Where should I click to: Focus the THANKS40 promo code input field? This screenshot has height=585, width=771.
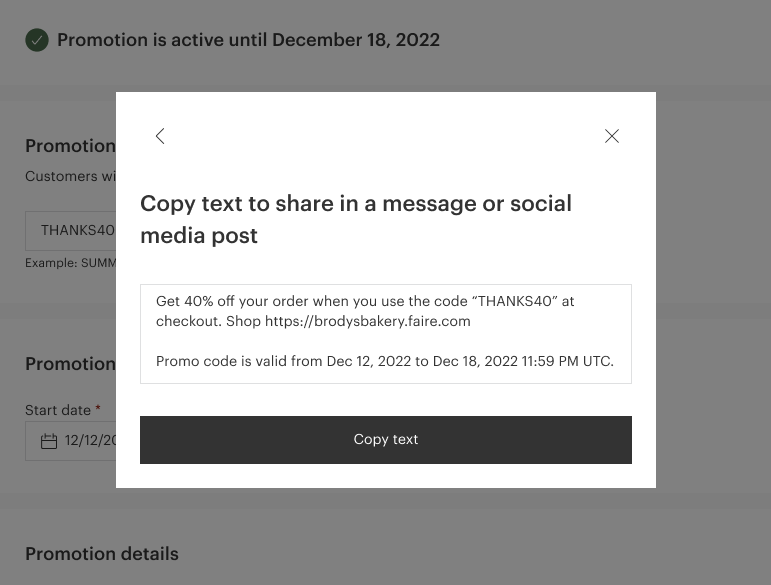pyautogui.click(x=76, y=230)
